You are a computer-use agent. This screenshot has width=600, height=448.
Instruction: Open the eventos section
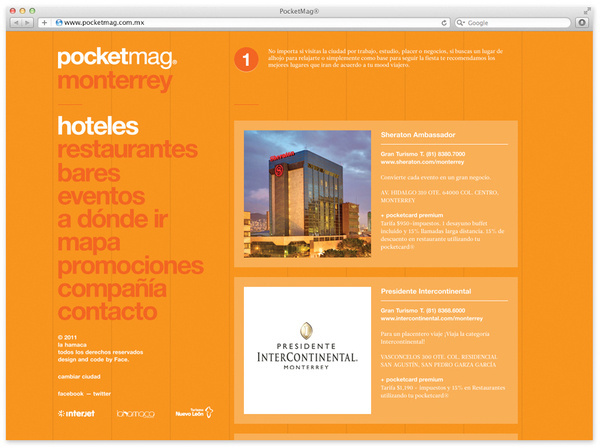tap(101, 196)
